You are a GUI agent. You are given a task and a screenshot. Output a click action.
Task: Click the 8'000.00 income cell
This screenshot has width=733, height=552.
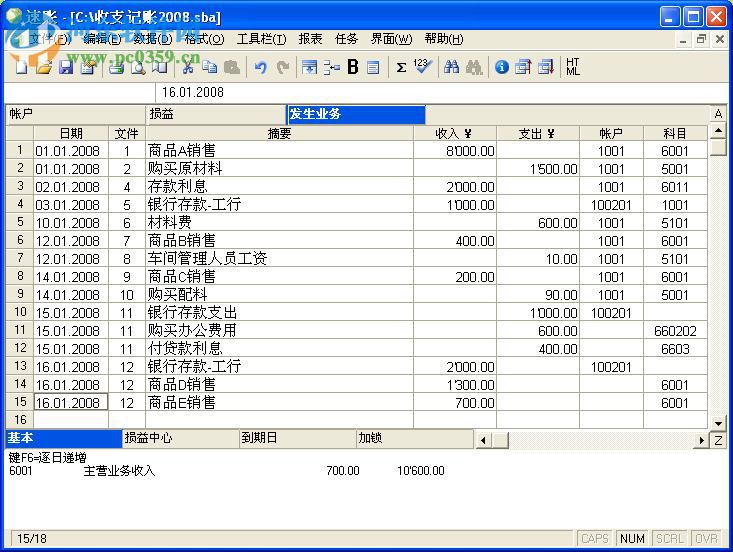pyautogui.click(x=455, y=151)
